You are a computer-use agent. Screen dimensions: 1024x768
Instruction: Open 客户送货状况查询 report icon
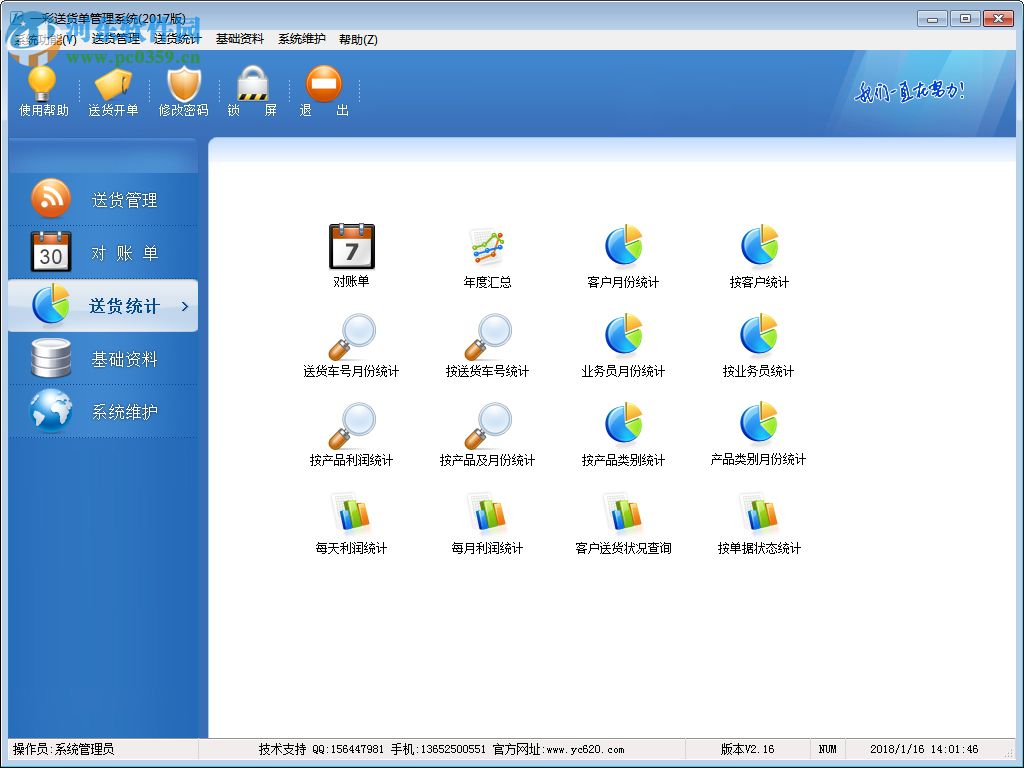pos(623,514)
